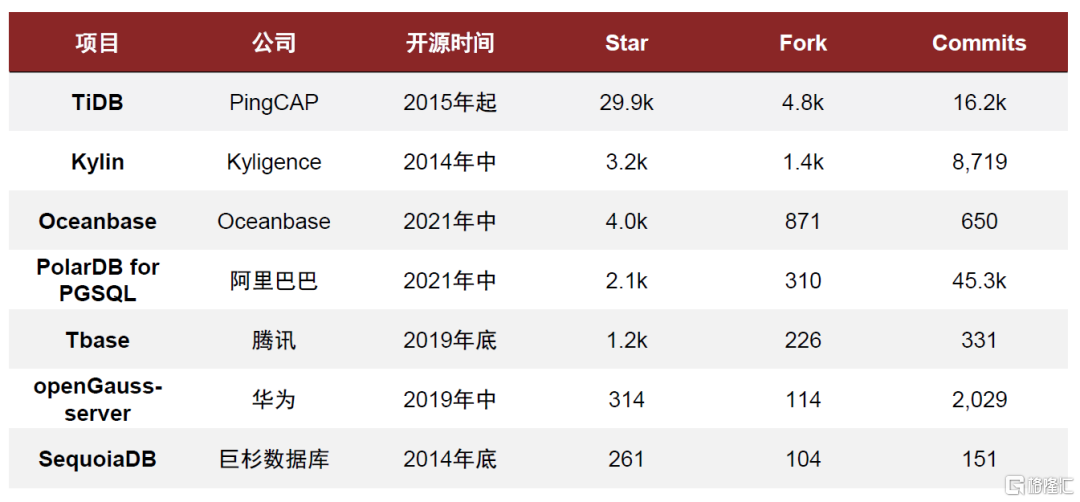Image resolution: width=1080 pixels, height=502 pixels.
Task: Click the SequoiaDB project cell
Action: (x=97, y=459)
